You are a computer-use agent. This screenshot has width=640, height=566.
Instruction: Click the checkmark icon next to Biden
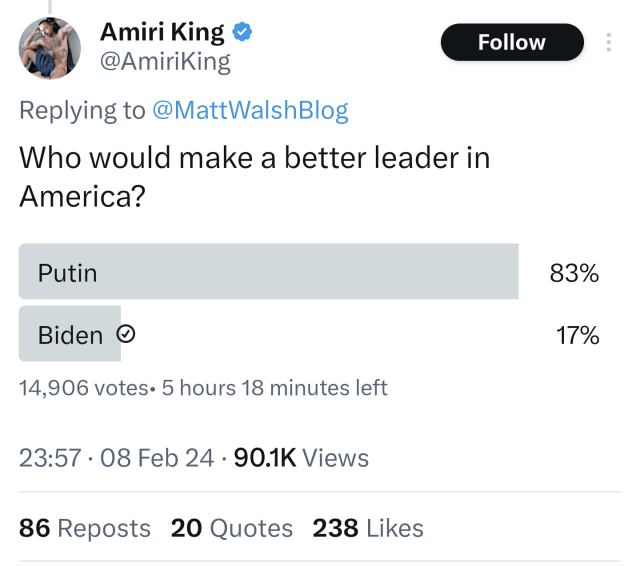pos(126,334)
